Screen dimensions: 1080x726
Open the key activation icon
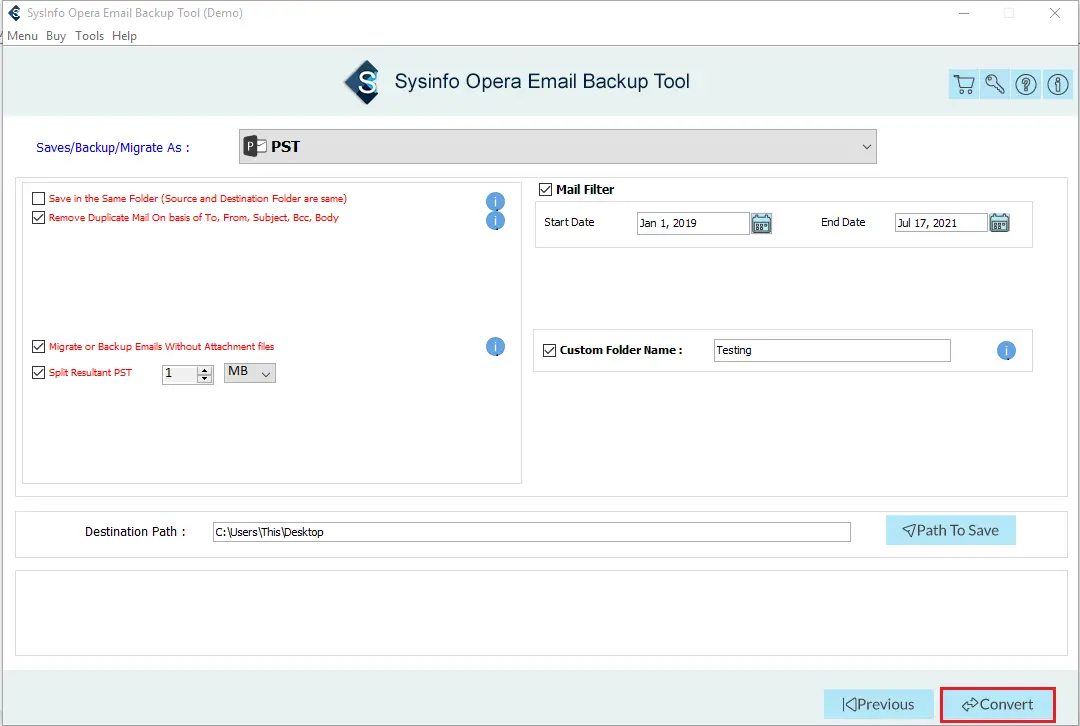pos(995,85)
